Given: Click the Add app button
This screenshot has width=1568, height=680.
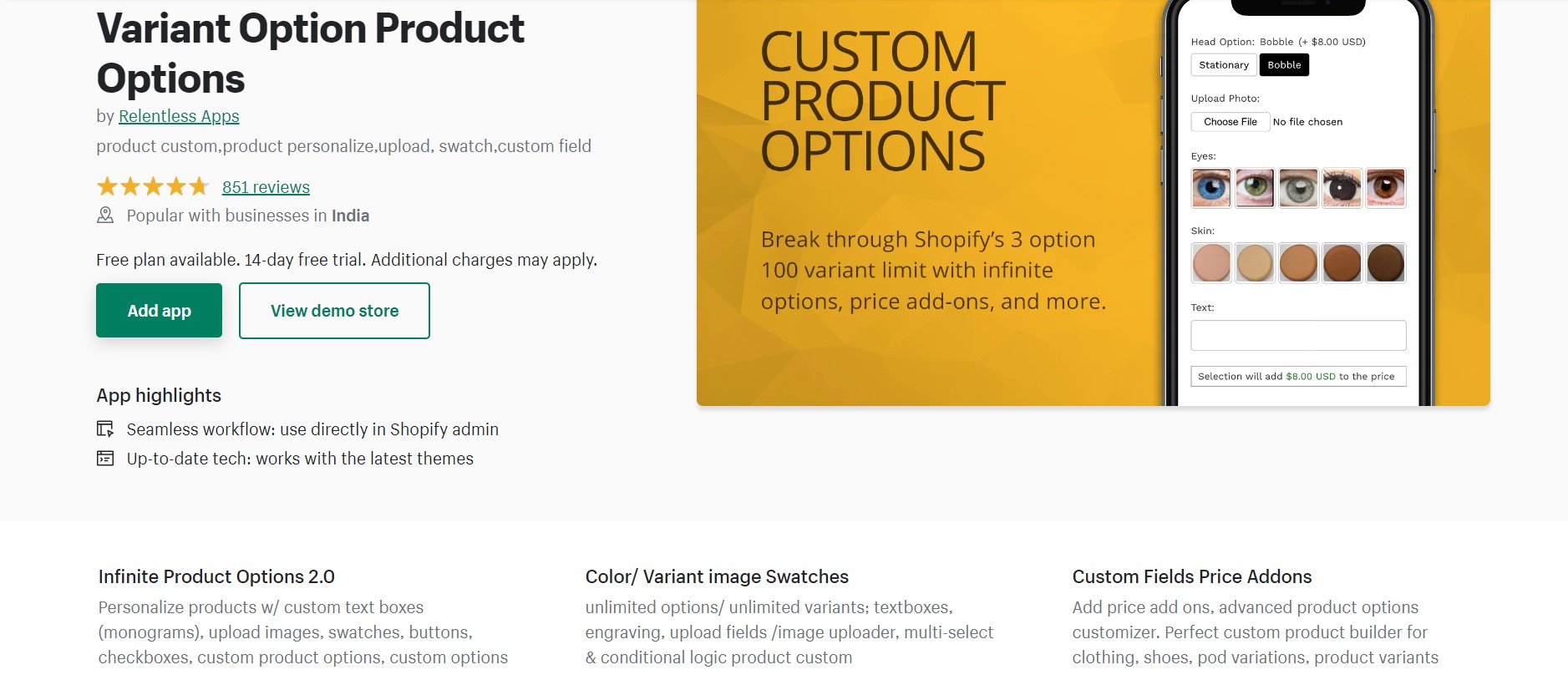Looking at the screenshot, I should pos(159,311).
